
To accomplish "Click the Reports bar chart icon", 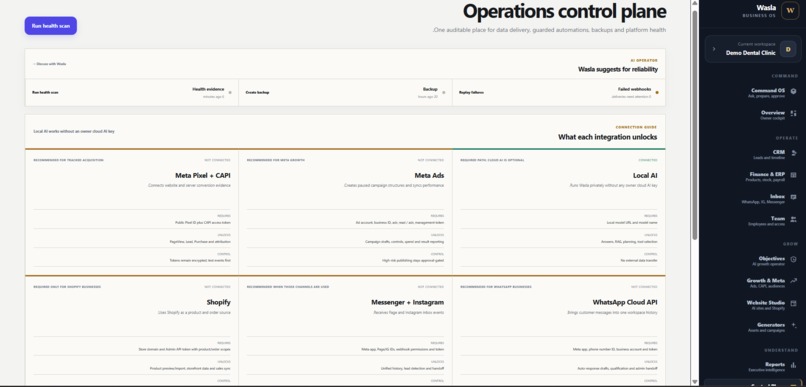I will coord(794,365).
